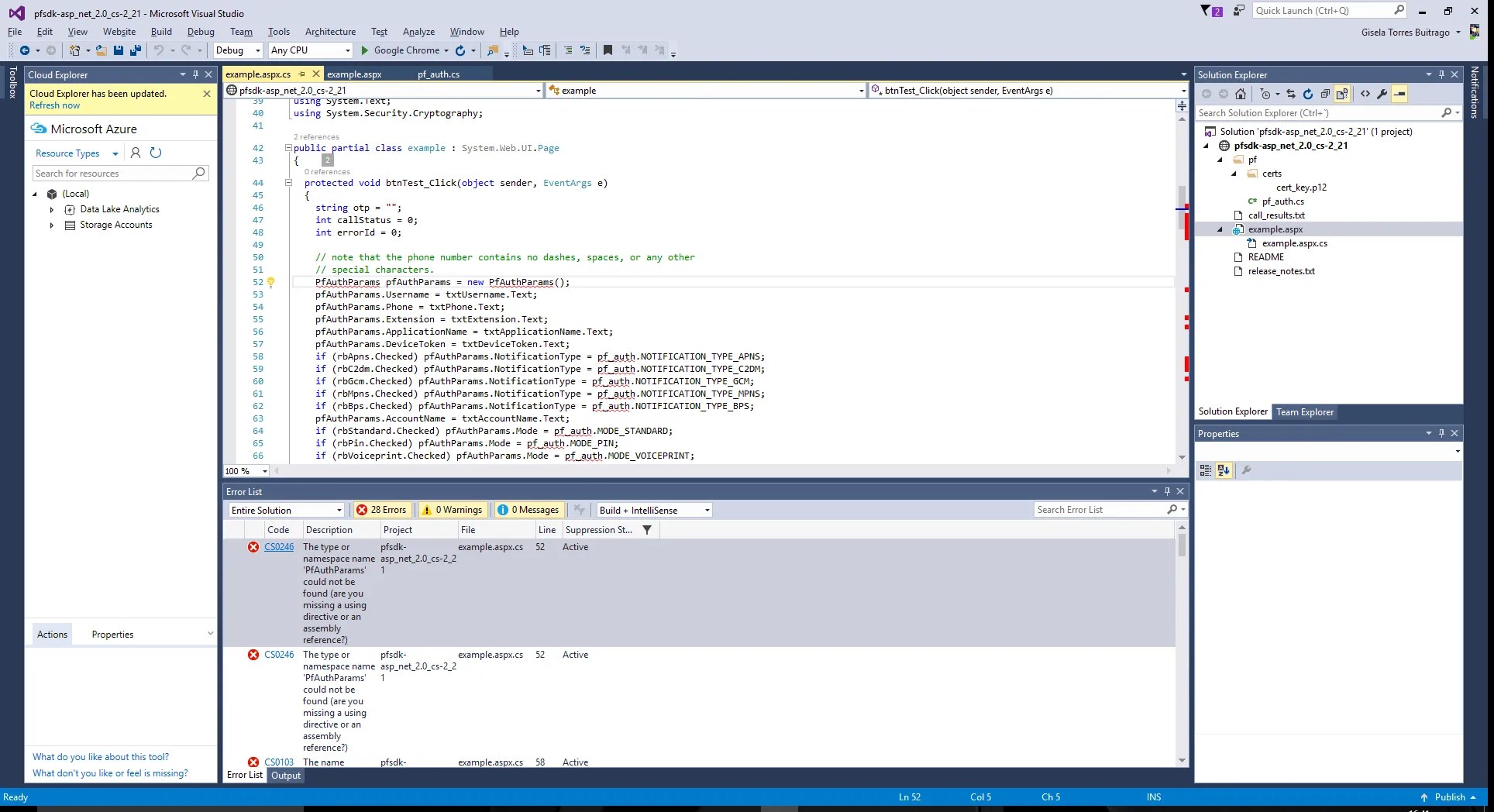Click the Find in Files toolbar icon
The height and width of the screenshot is (812, 1494).
492,50
